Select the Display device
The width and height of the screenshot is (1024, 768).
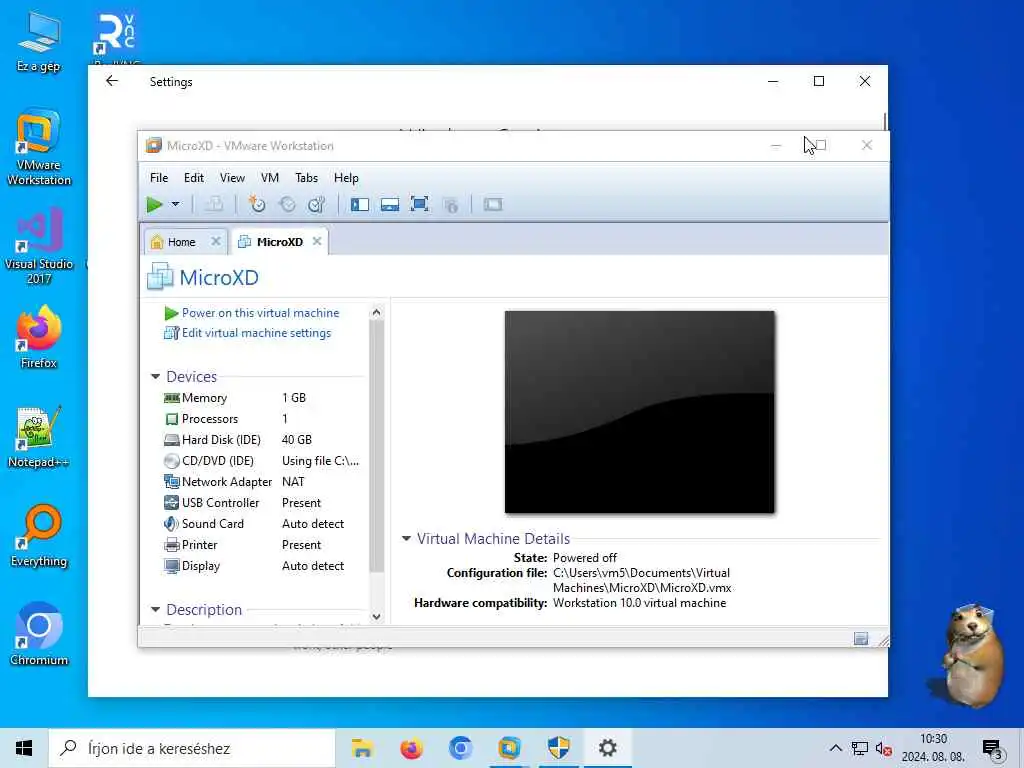pyautogui.click(x=263, y=566)
